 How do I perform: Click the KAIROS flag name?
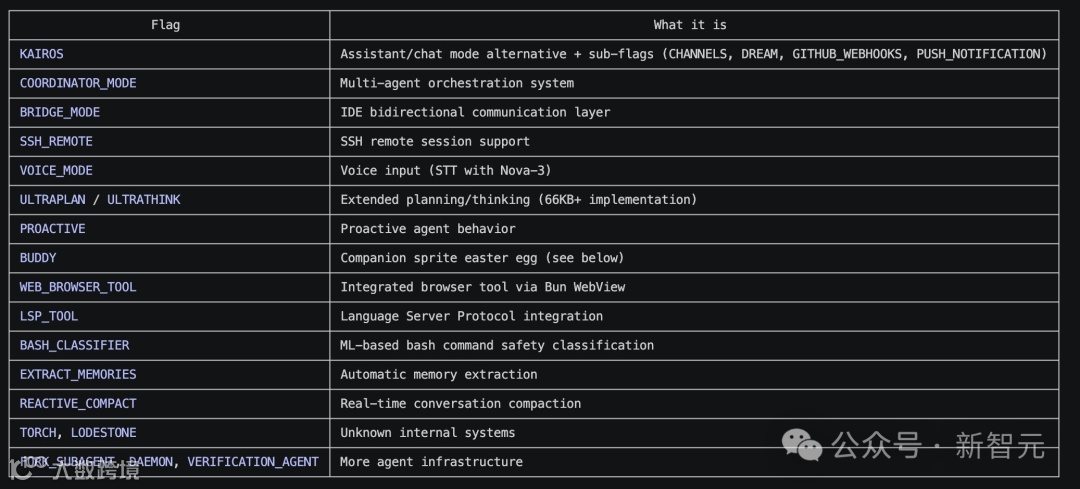click(x=42, y=54)
